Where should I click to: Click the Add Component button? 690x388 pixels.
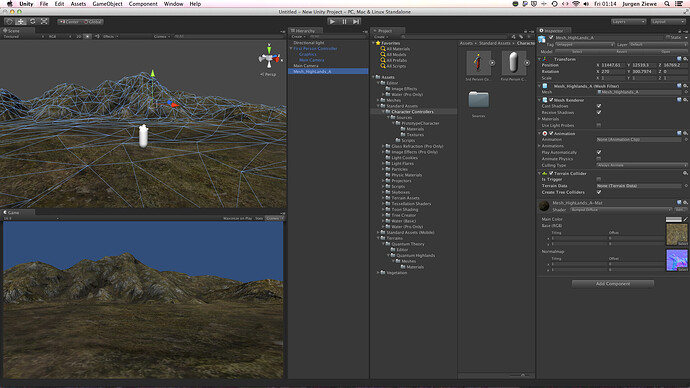point(613,284)
